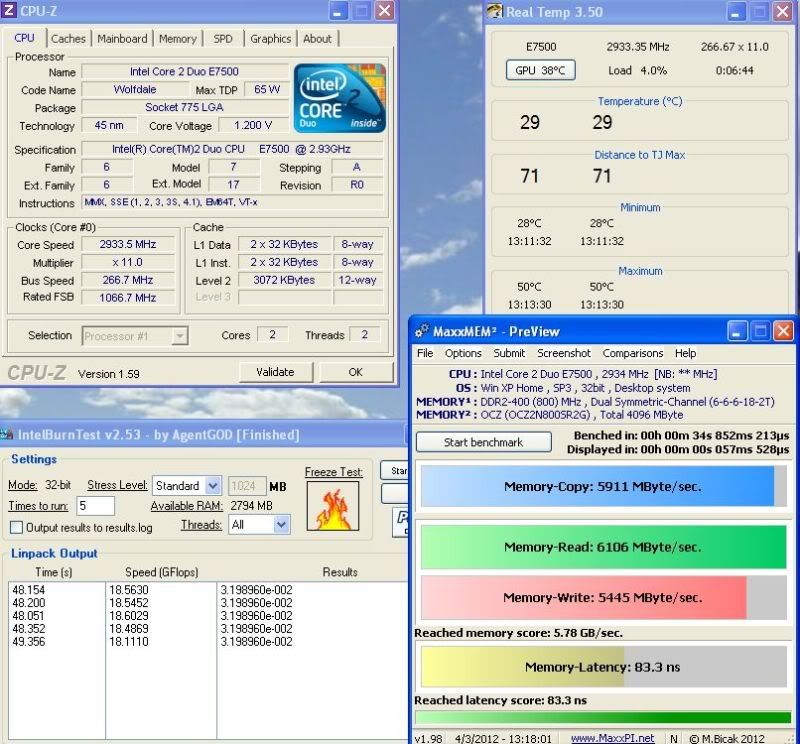Click the MaxxMEM gear title icon

click(x=421, y=331)
